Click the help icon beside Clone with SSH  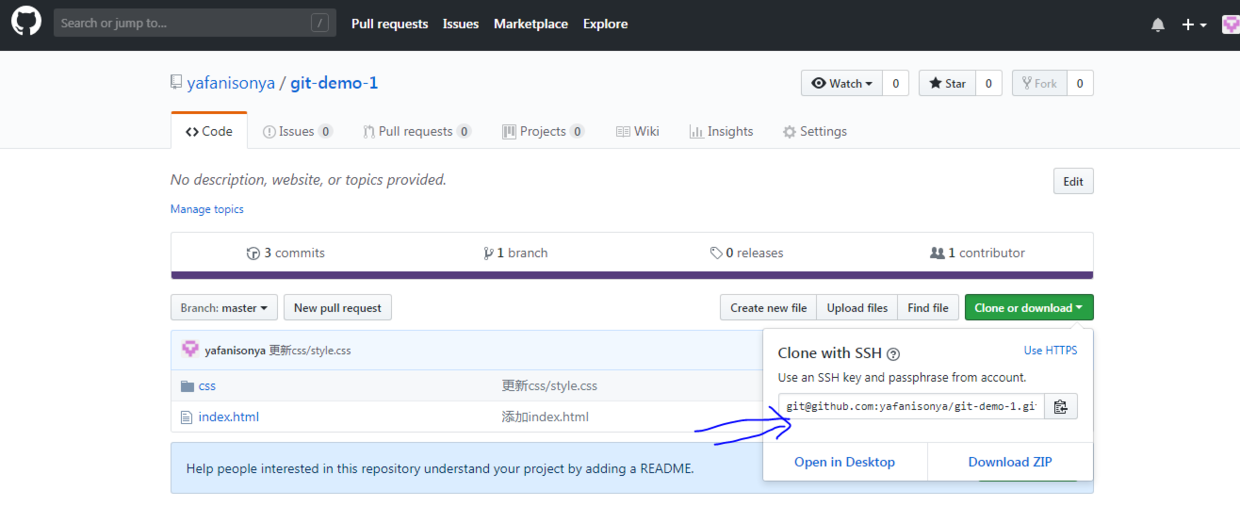[x=893, y=354]
